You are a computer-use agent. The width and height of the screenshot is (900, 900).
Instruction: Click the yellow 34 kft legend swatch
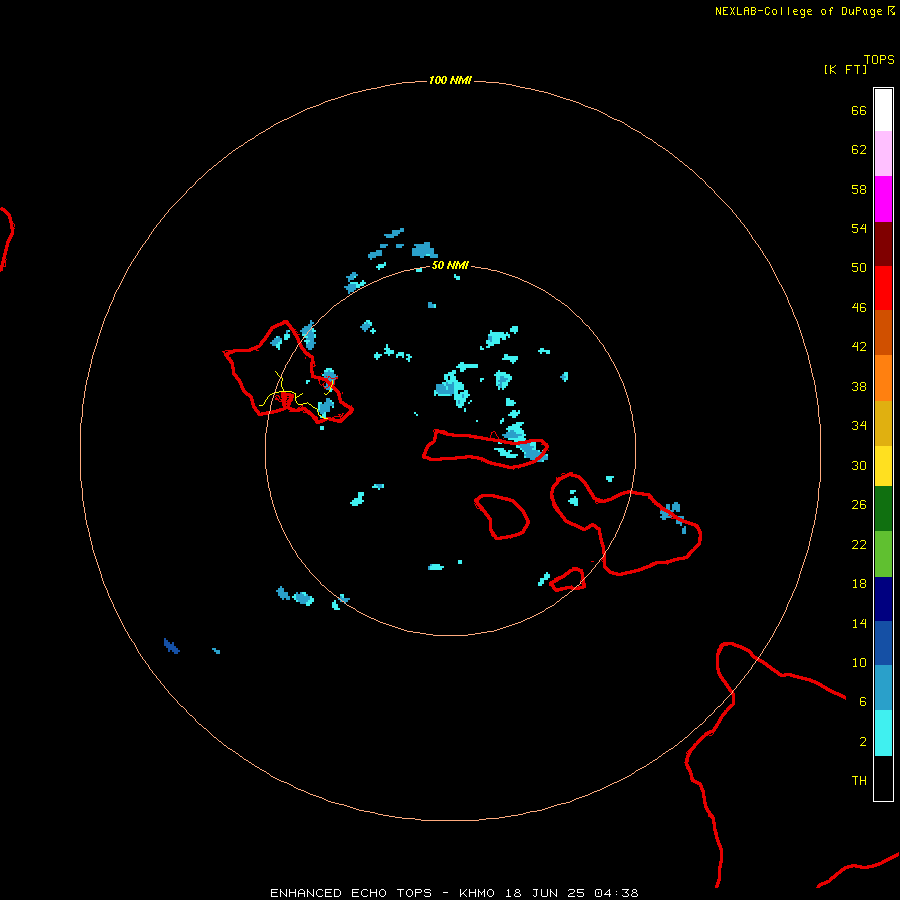[883, 466]
